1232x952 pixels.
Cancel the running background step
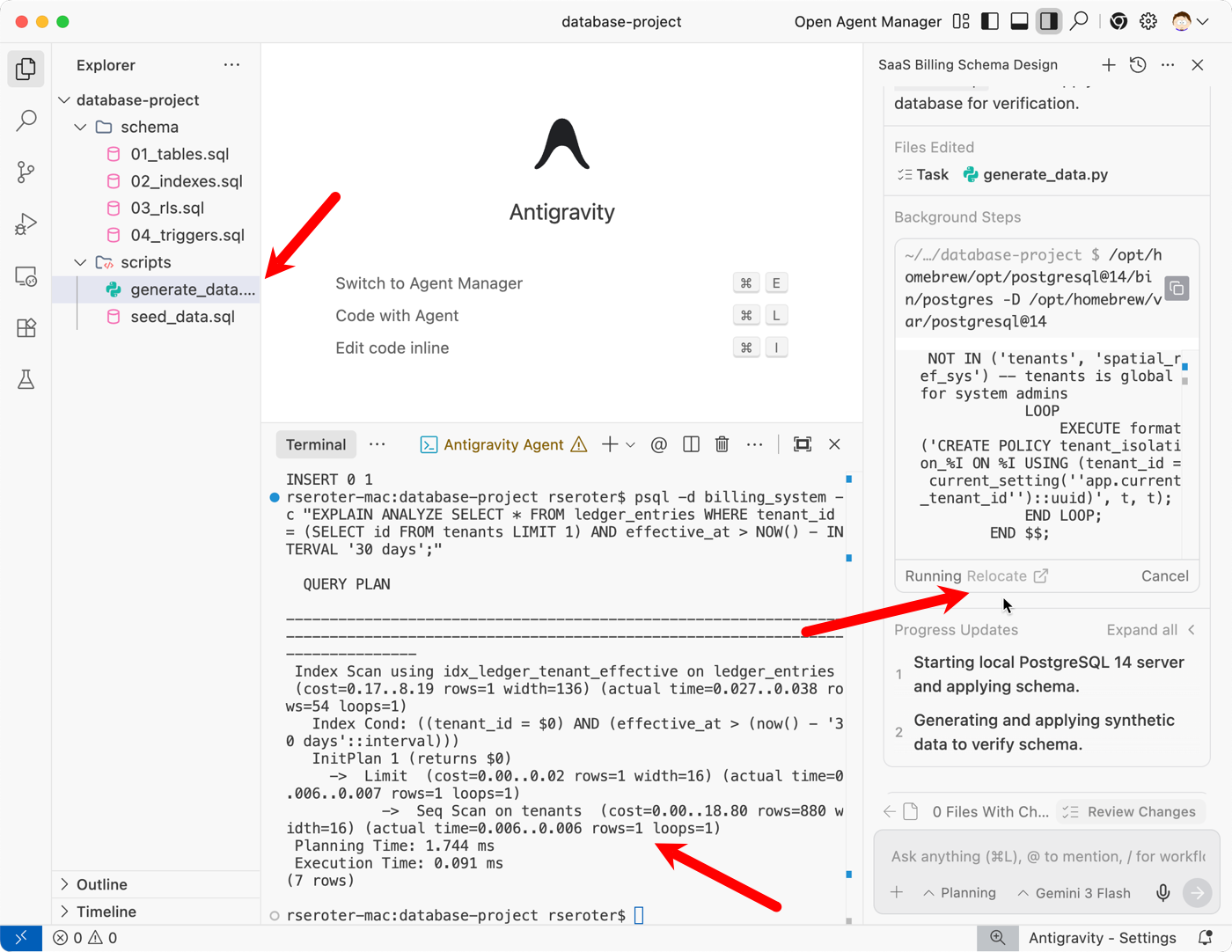1164,576
